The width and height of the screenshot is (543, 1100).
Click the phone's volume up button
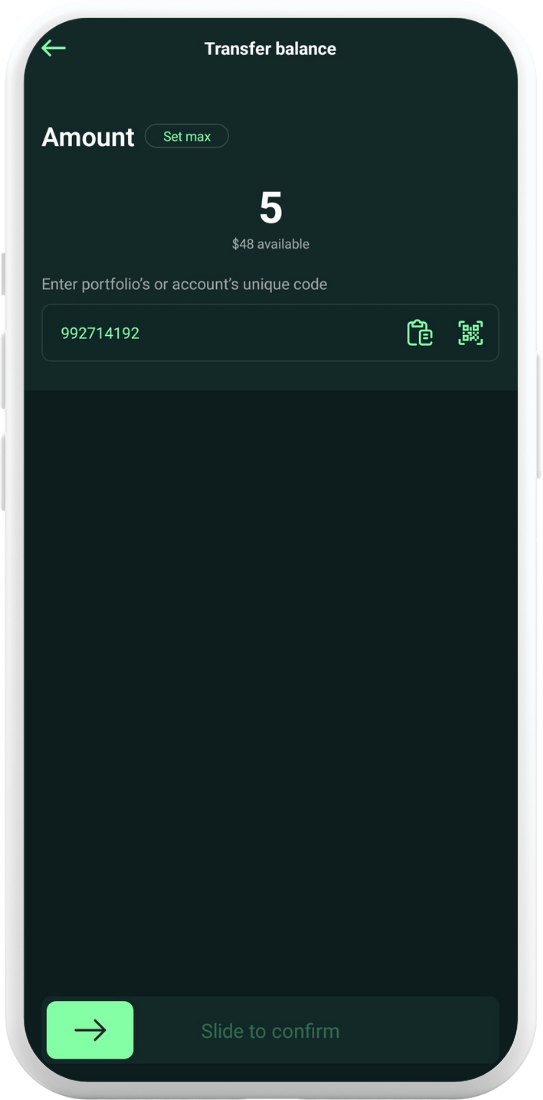tap(4, 370)
